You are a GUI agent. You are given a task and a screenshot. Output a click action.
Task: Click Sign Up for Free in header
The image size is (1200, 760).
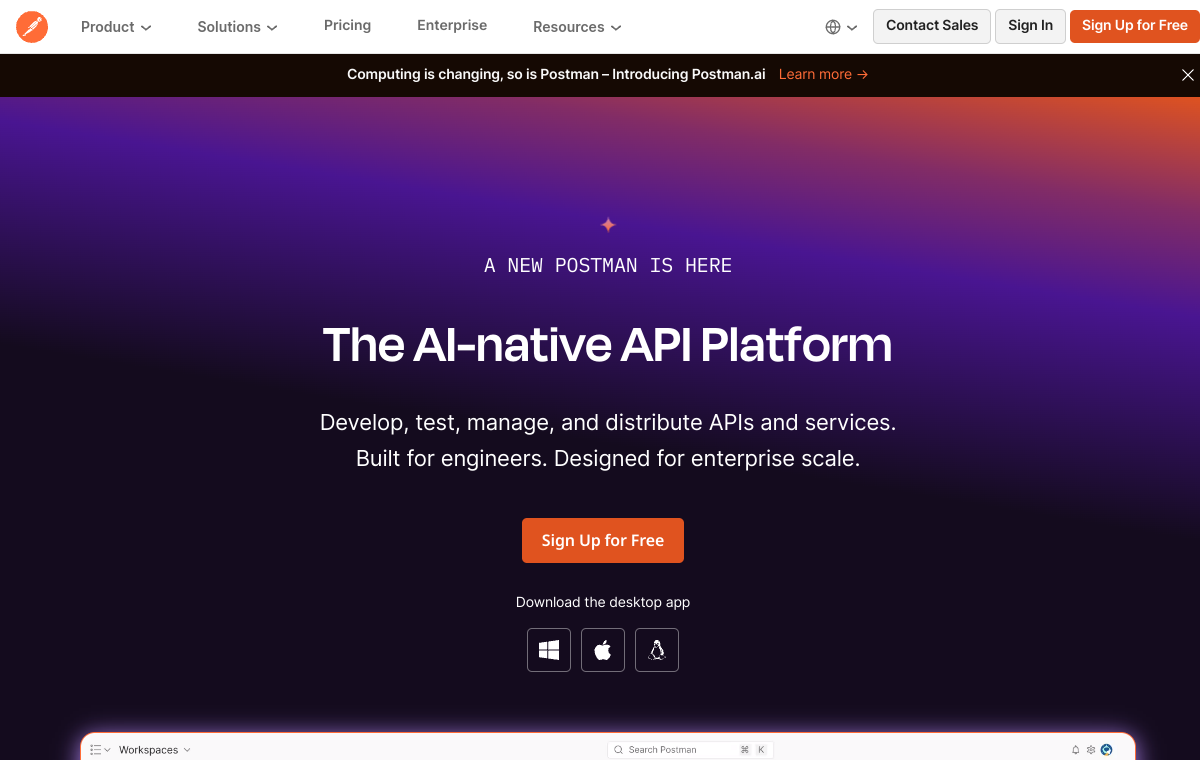point(1135,26)
